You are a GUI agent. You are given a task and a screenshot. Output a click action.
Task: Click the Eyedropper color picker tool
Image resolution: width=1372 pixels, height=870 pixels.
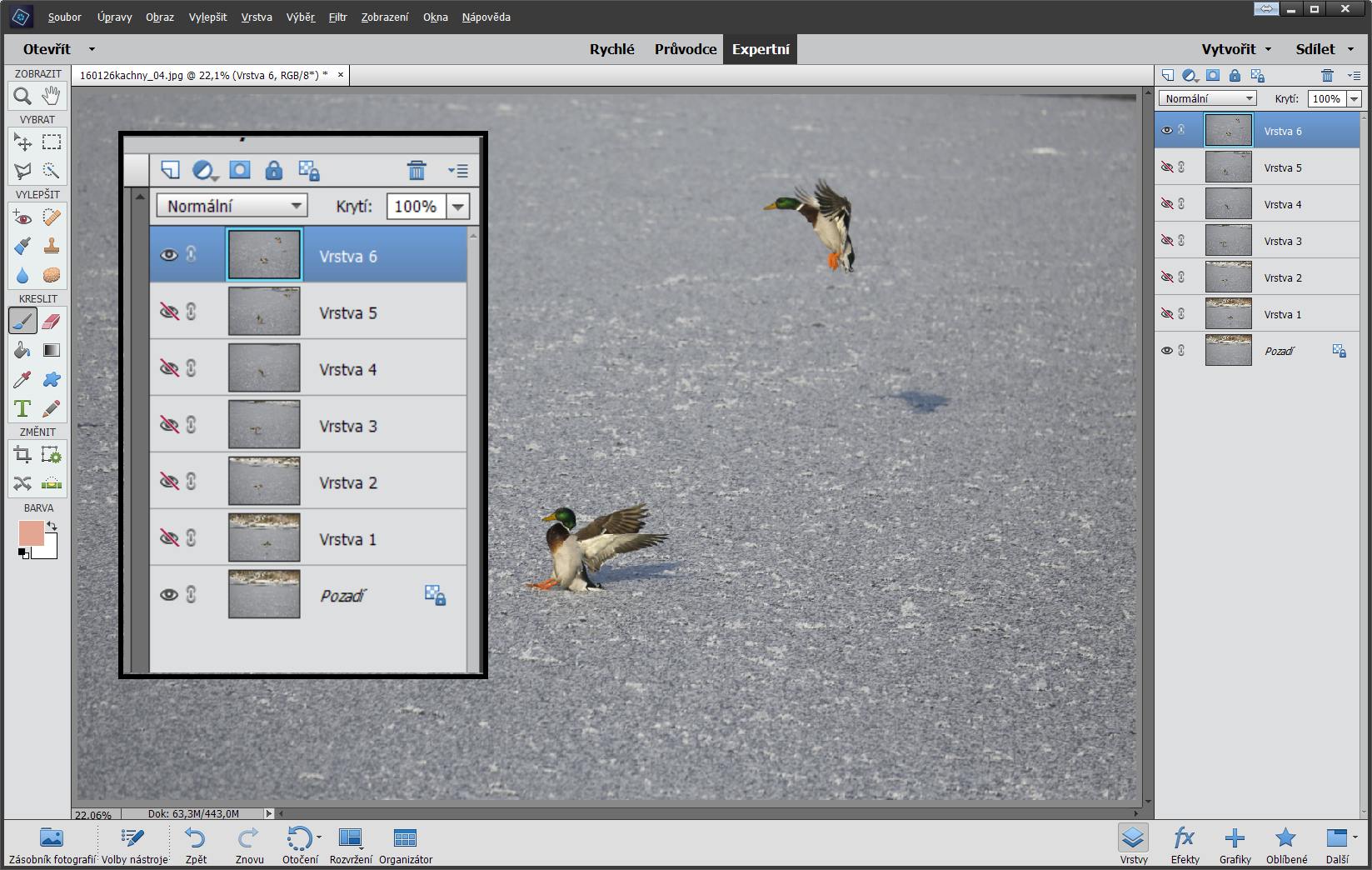22,379
